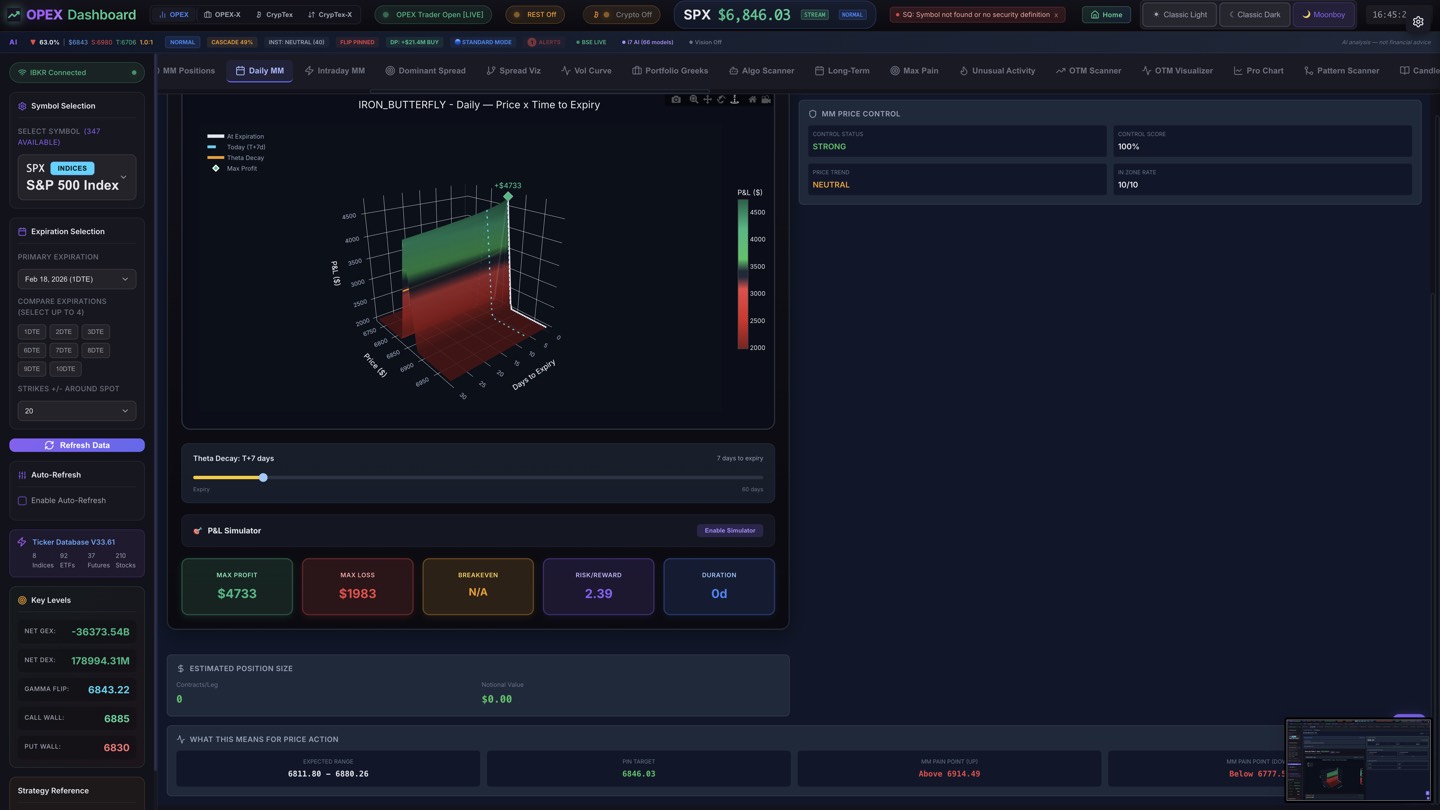Select the 3DTE compare expiration chip
Image resolution: width=1440 pixels, height=810 pixels.
pos(95,331)
